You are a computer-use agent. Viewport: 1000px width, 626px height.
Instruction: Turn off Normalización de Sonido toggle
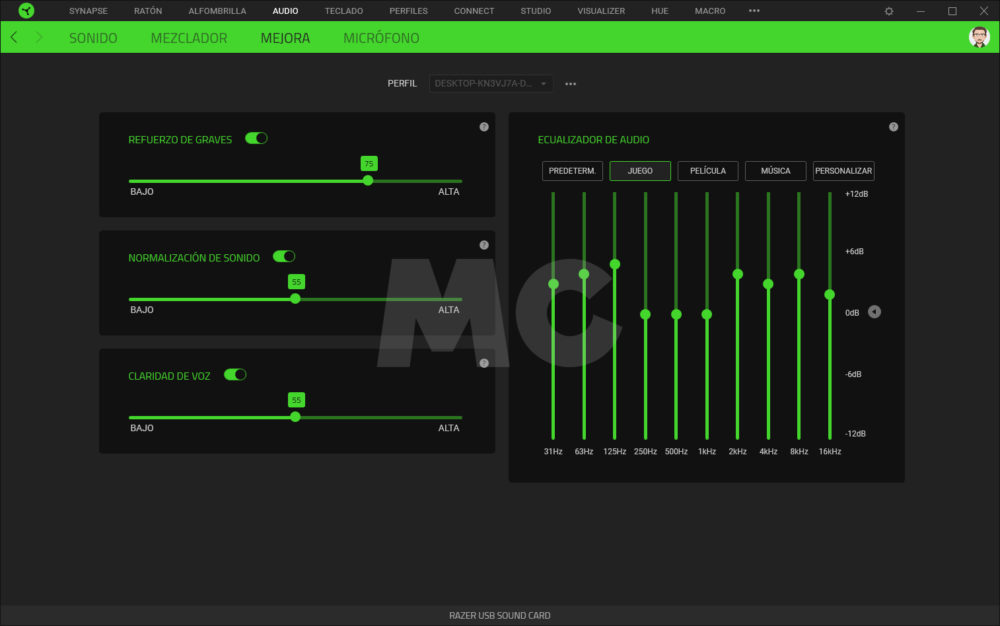284,257
